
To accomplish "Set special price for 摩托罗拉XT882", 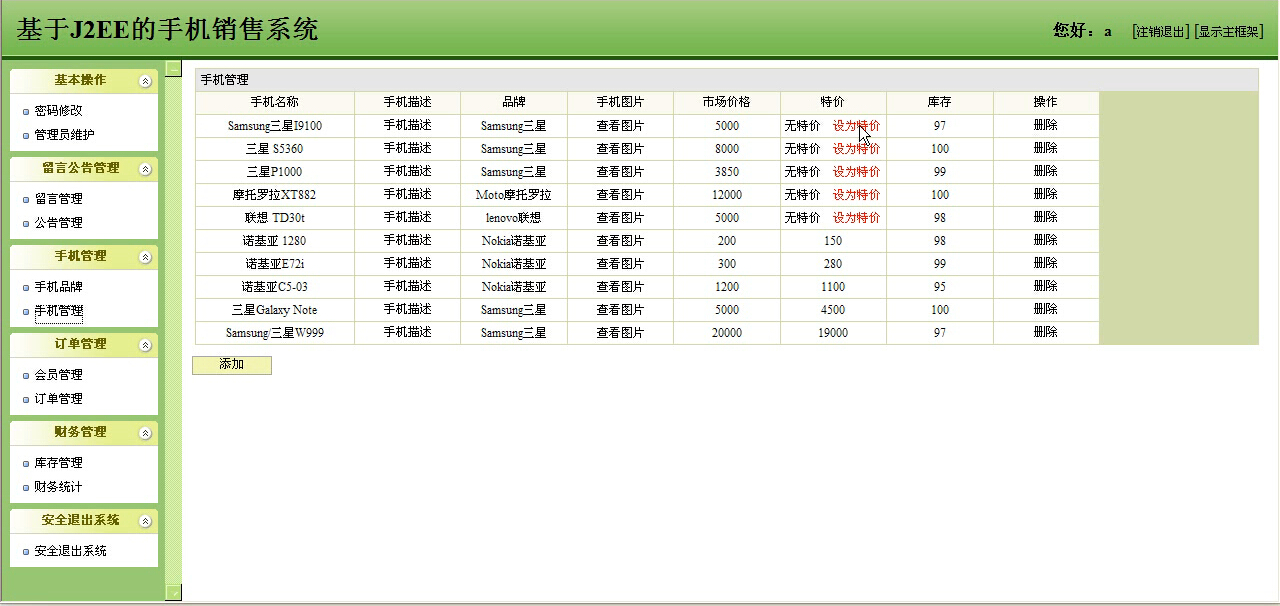I will pyautogui.click(x=856, y=195).
